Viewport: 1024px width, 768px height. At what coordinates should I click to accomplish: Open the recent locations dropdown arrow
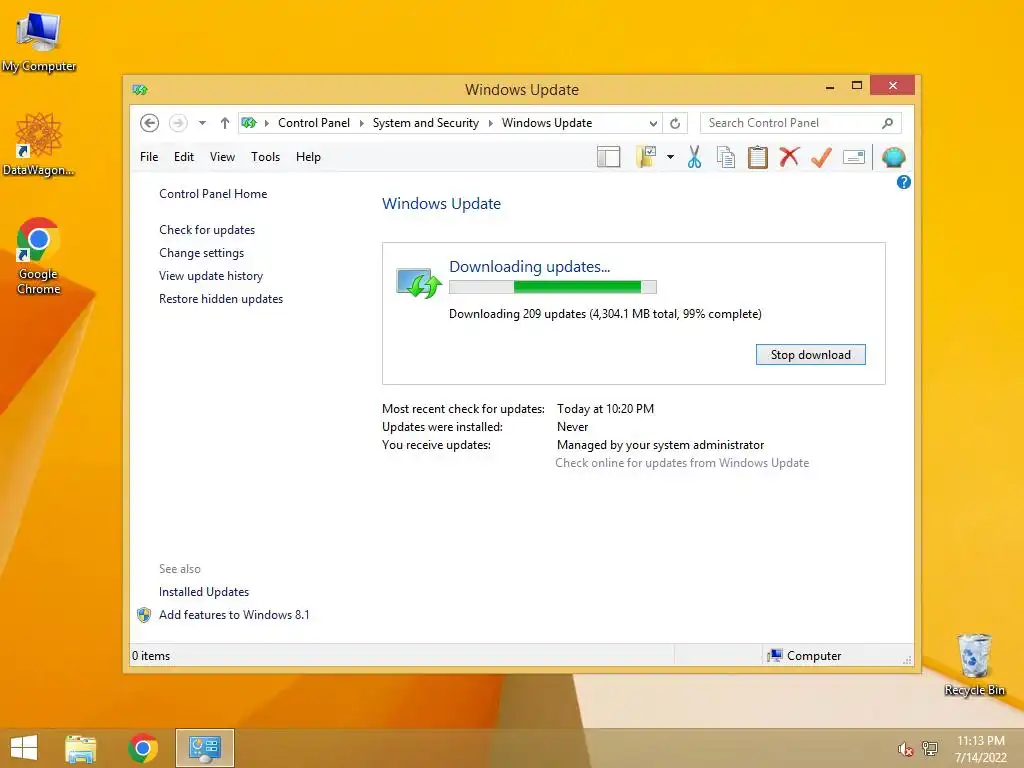(202, 123)
